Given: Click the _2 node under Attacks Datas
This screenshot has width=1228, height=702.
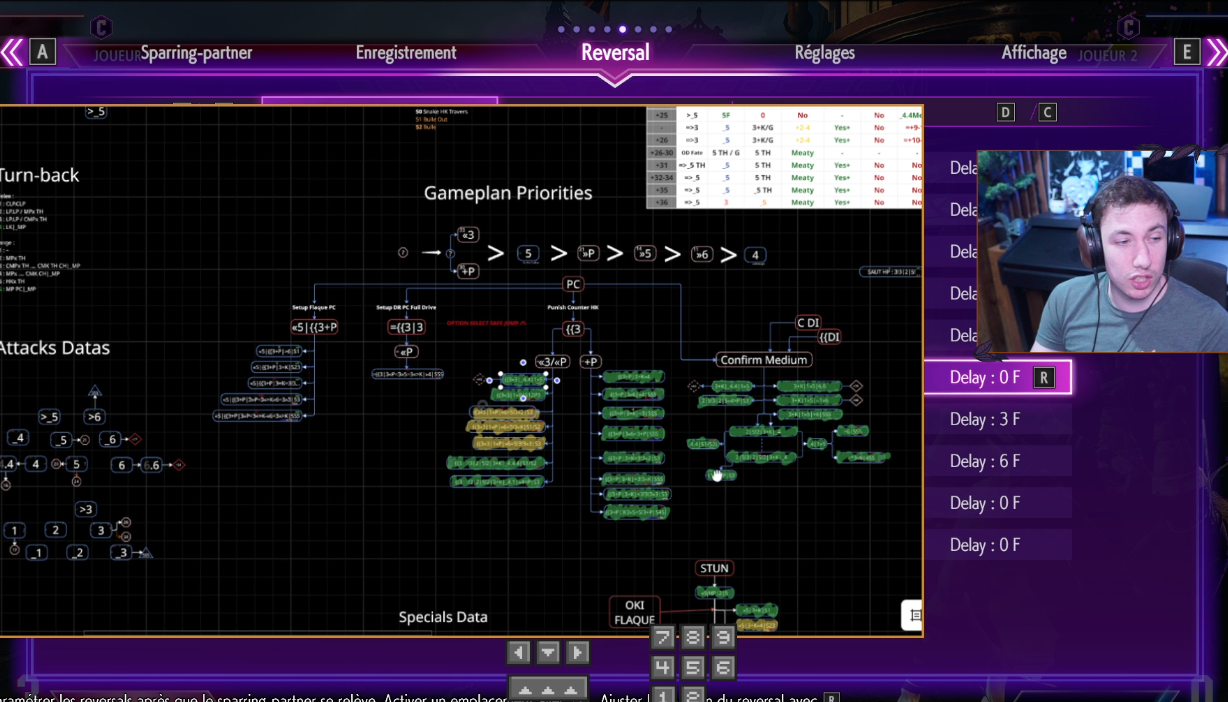Looking at the screenshot, I should (x=77, y=553).
